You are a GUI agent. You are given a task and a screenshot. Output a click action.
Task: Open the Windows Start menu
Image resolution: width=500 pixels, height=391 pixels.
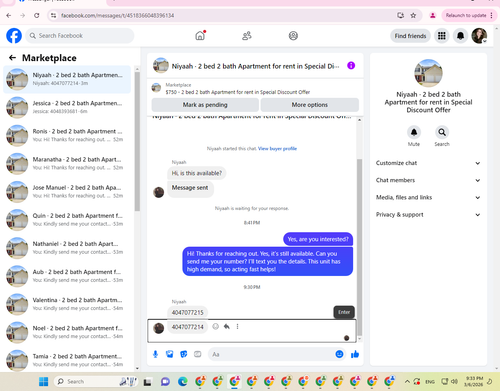click(x=44, y=381)
